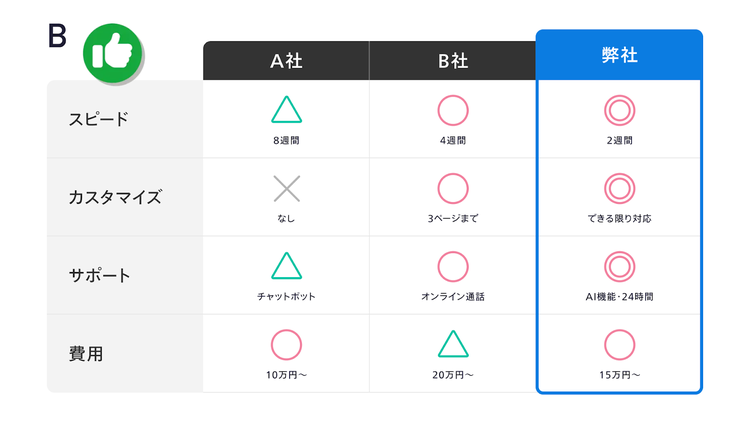Click the circle icon above 4週間
This screenshot has height=422, width=750.
(453, 109)
